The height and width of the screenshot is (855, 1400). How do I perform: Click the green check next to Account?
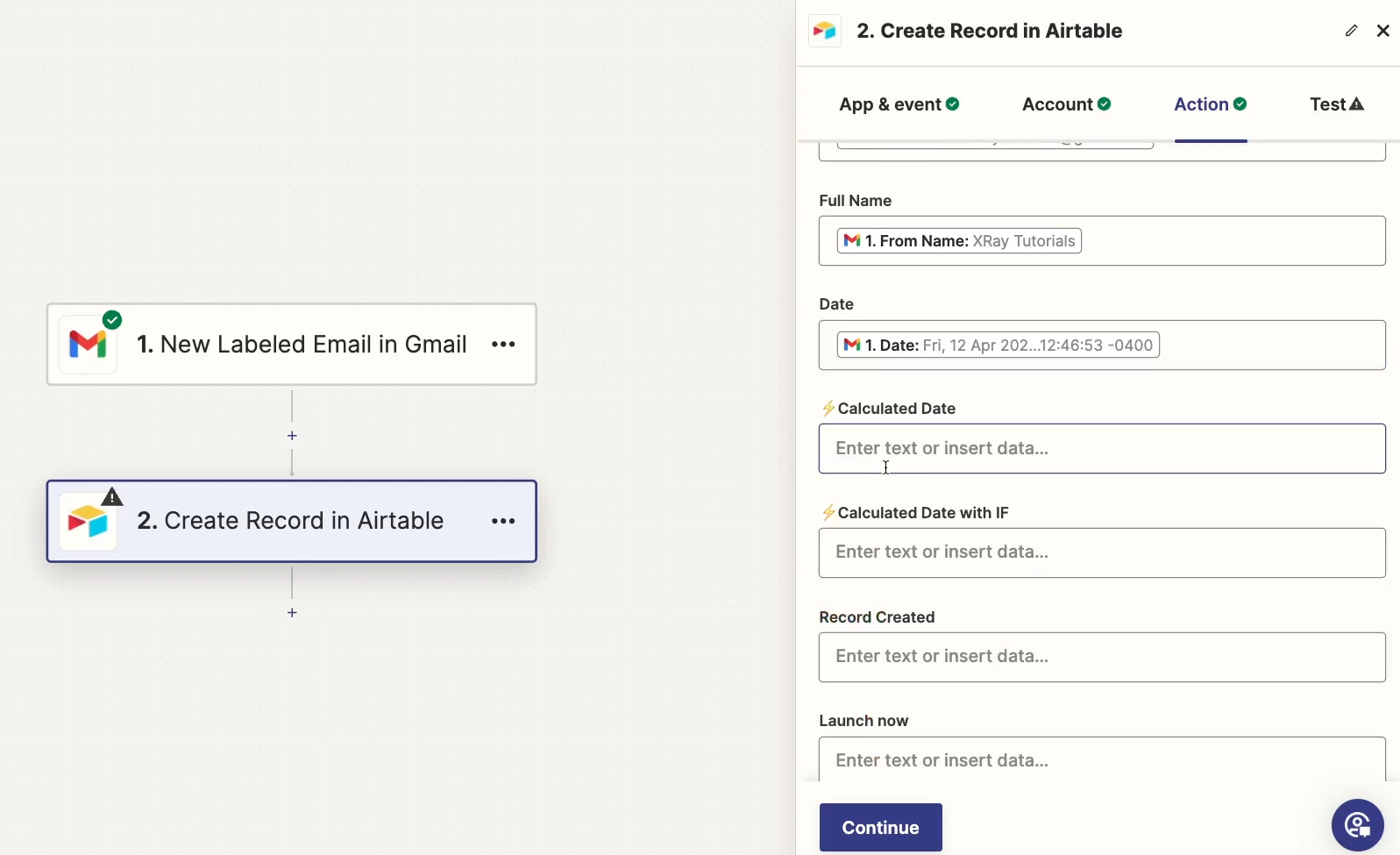[x=1105, y=104]
